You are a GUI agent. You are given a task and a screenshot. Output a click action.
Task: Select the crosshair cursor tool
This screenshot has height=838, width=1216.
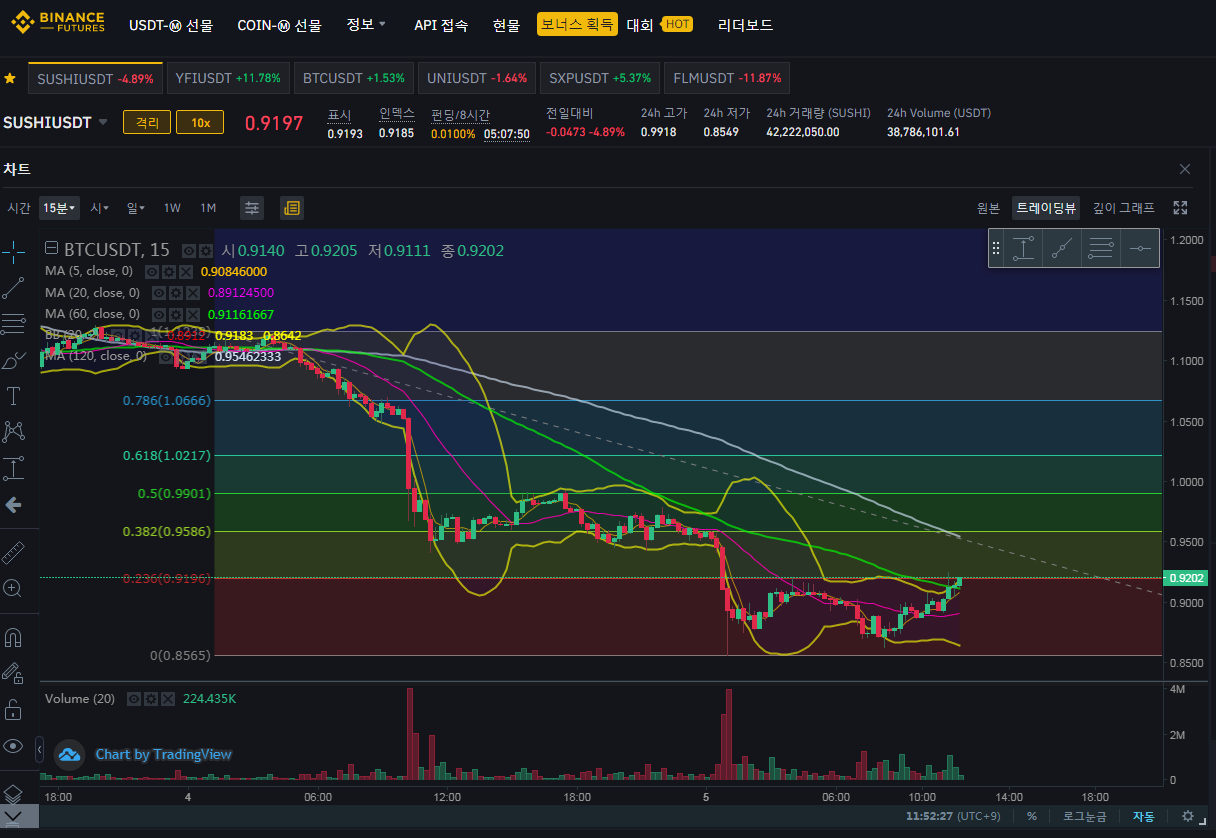click(x=13, y=252)
